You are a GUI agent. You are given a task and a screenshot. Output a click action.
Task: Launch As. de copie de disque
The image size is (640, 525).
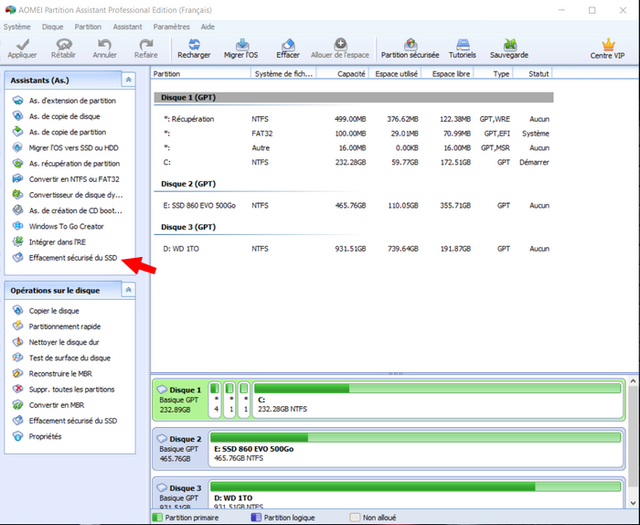64,116
